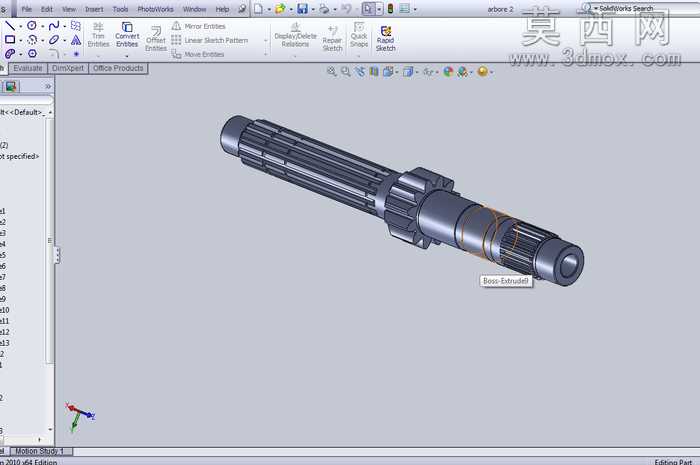Image resolution: width=700 pixels, height=465 pixels.
Task: Expand the New document dropdown arrow
Action: 269,9
